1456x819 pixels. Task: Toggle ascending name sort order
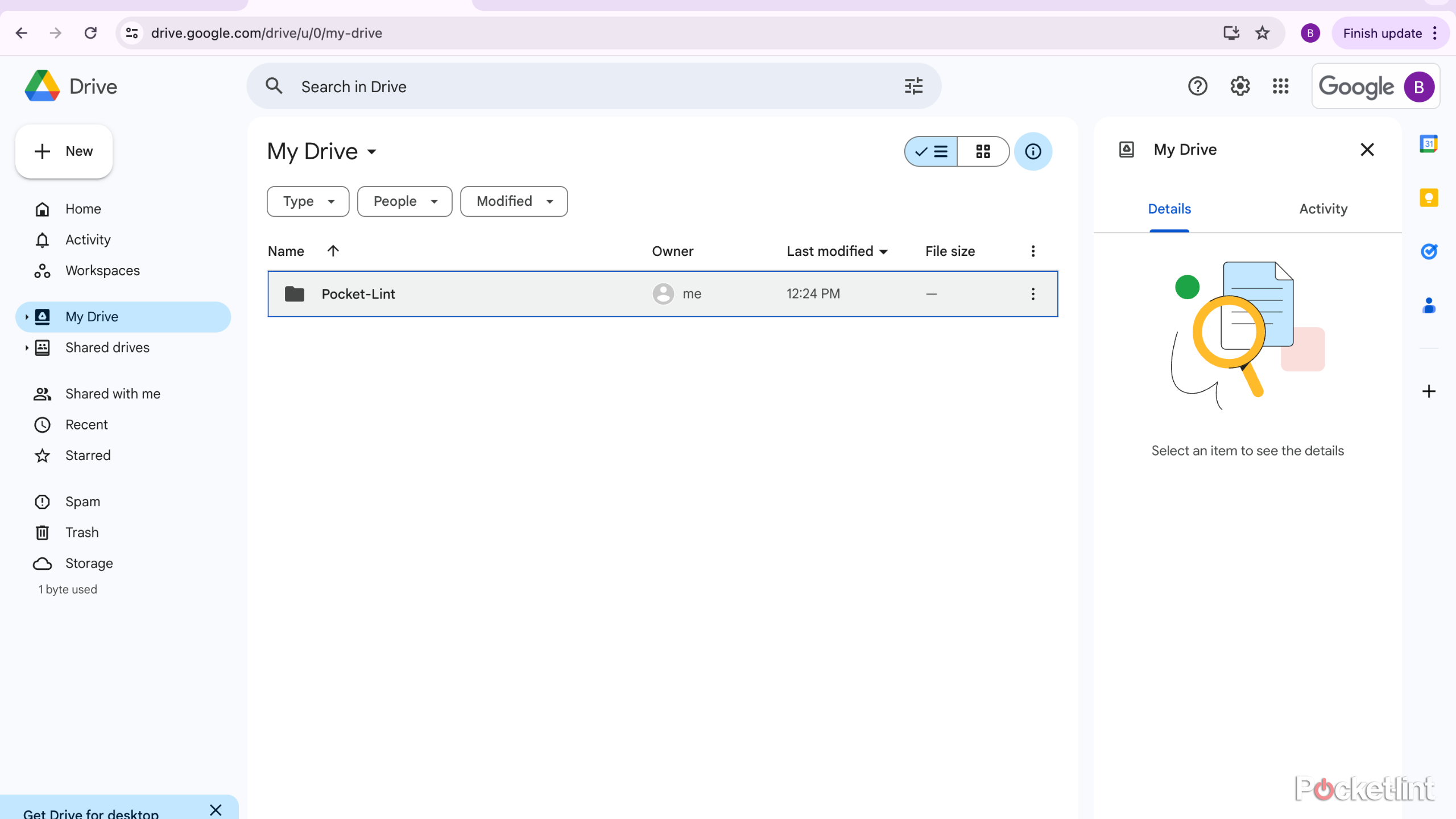click(x=332, y=250)
